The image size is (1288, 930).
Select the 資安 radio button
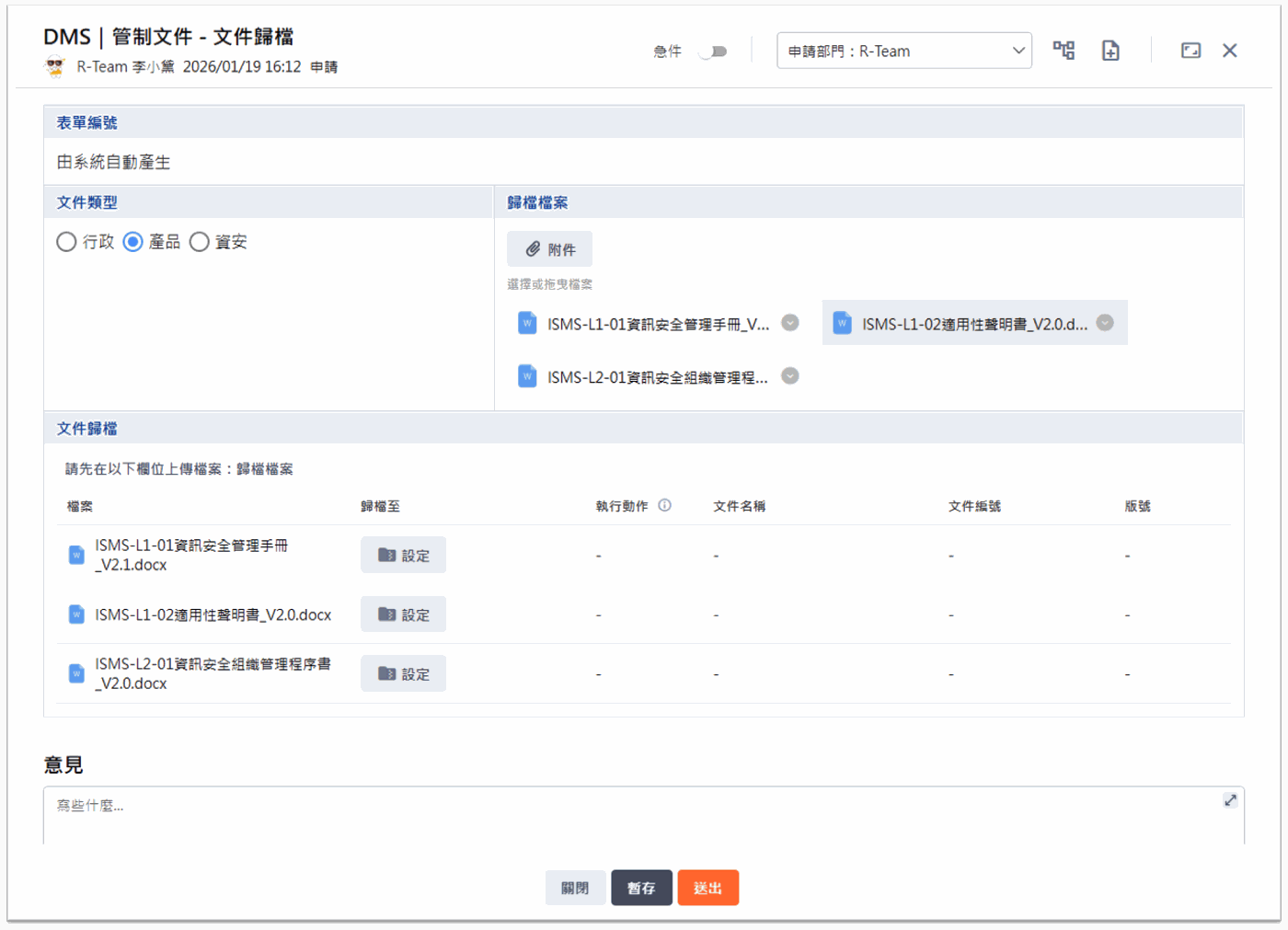pyautogui.click(x=199, y=242)
